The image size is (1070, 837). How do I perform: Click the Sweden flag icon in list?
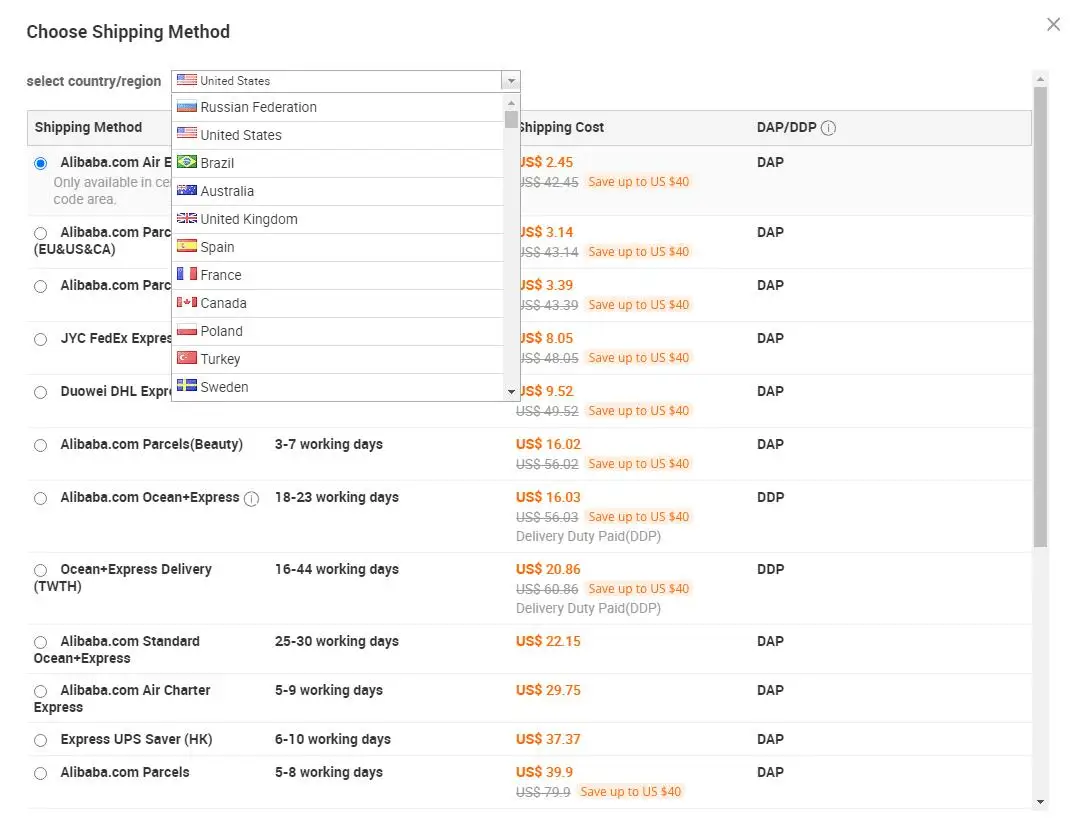coord(186,386)
